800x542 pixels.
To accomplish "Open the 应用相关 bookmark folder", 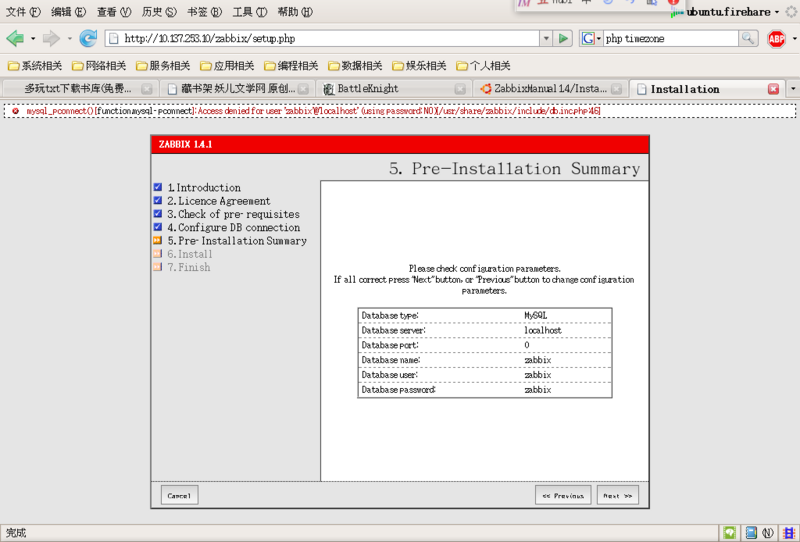I will (x=227, y=66).
